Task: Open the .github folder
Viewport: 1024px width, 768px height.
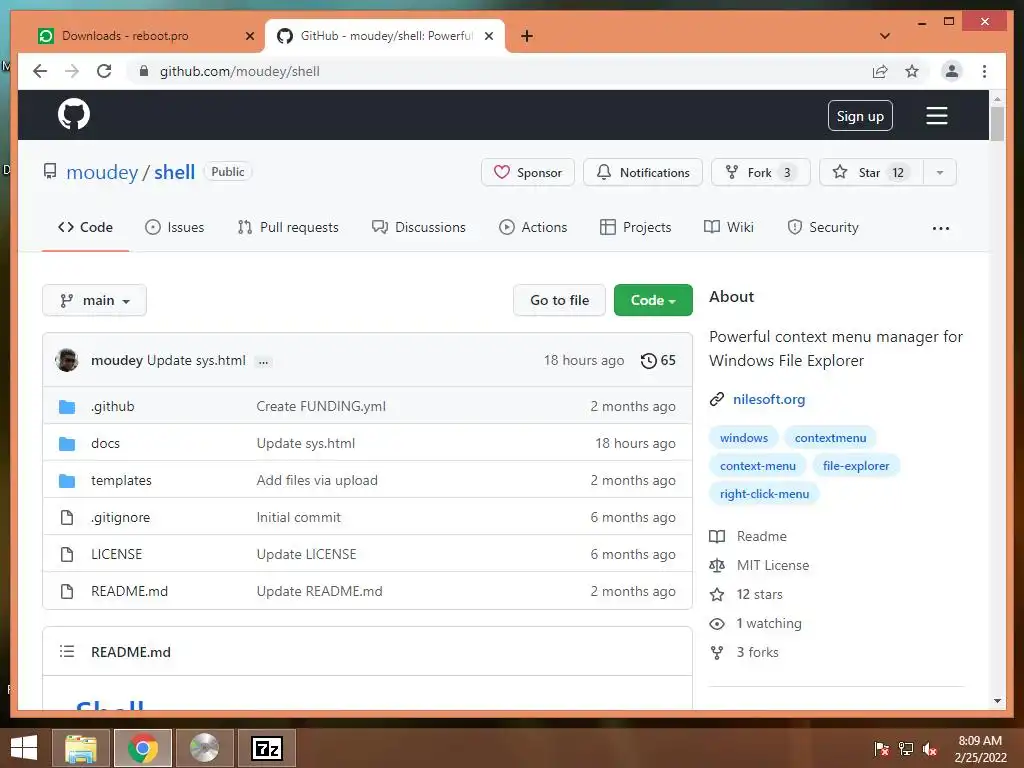Action: tap(113, 406)
